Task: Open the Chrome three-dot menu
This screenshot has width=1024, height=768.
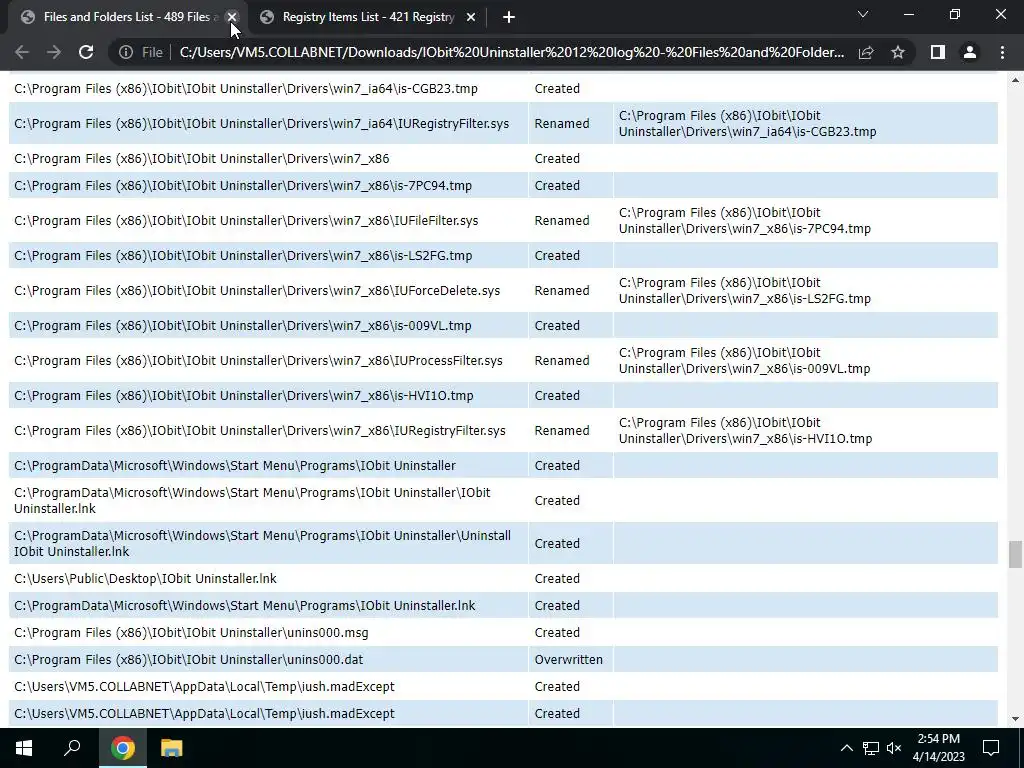Action: coord(1002,52)
